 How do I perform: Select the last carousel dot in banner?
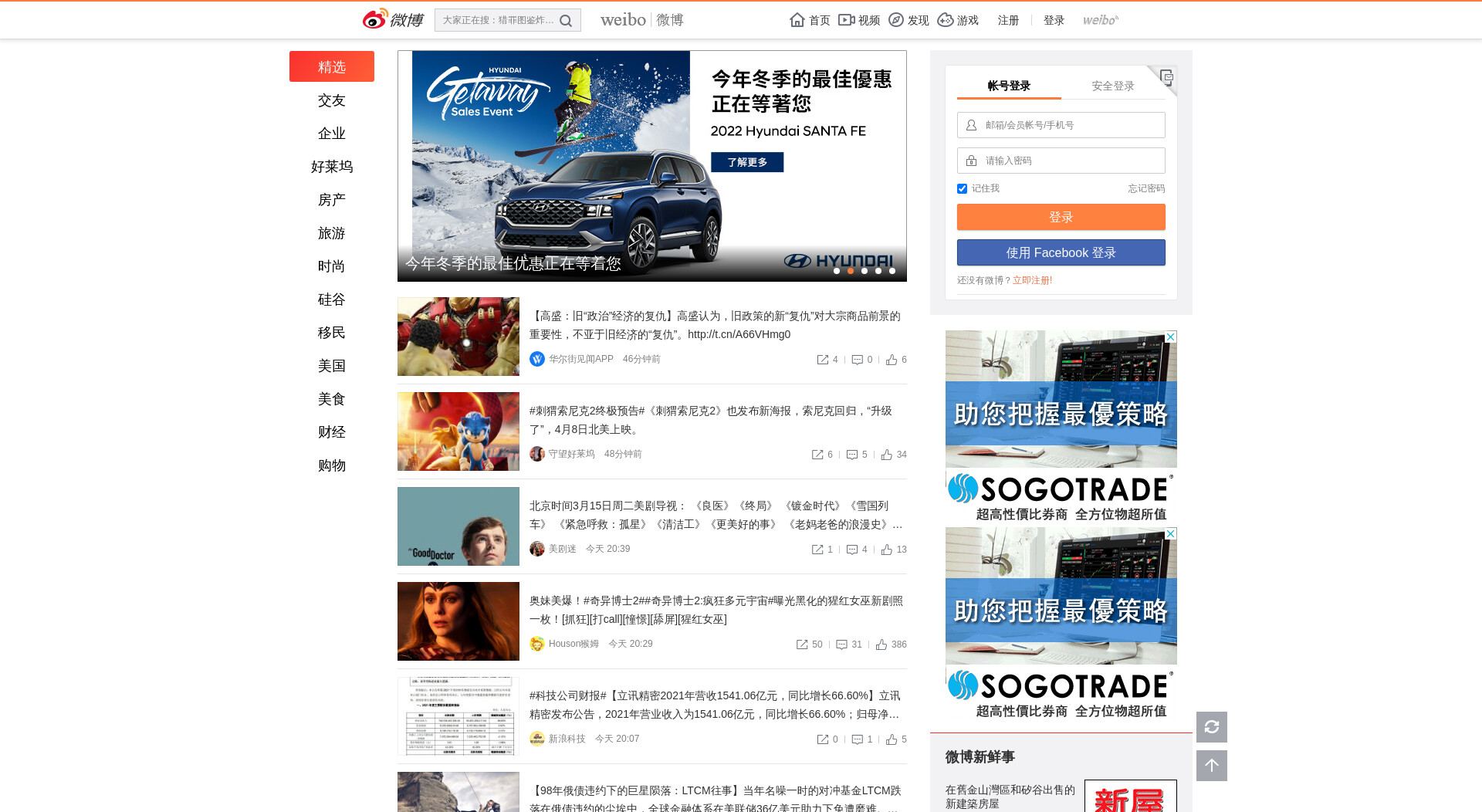892,271
